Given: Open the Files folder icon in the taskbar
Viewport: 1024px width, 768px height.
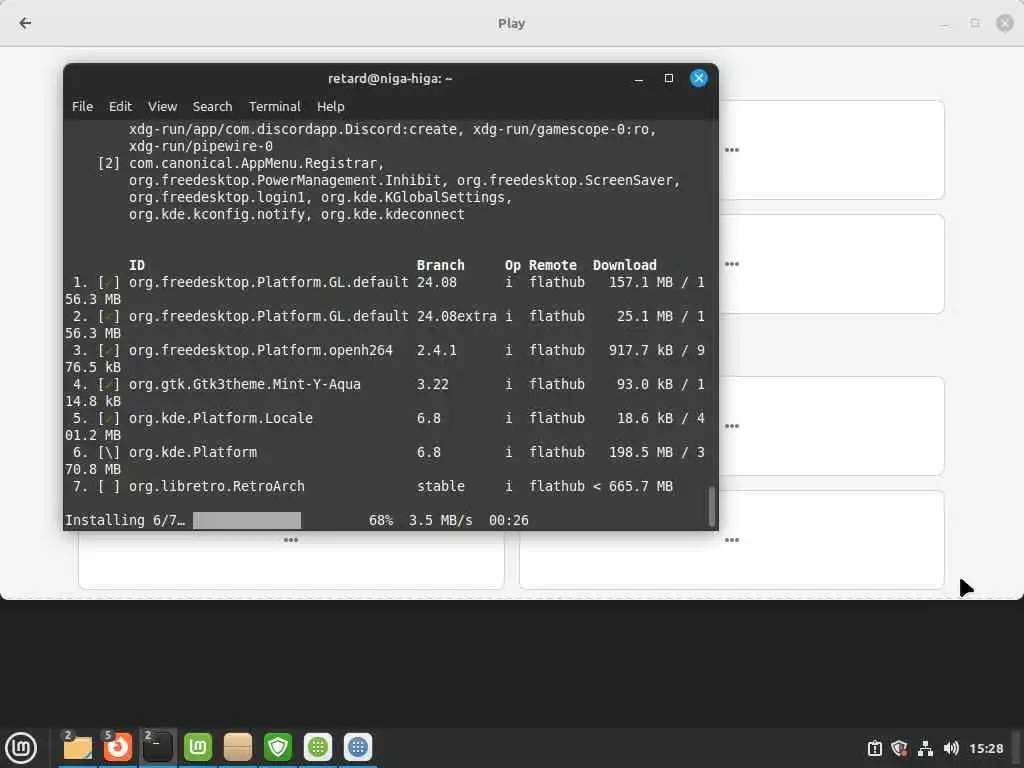Looking at the screenshot, I should pos(78,747).
